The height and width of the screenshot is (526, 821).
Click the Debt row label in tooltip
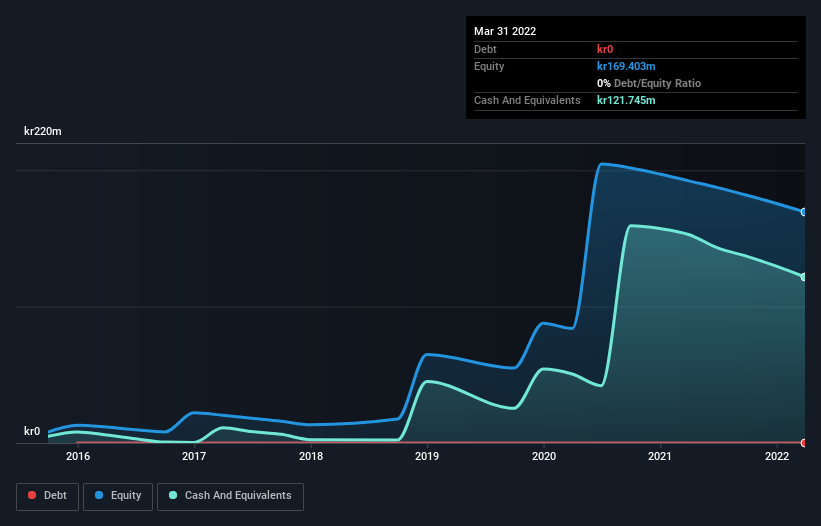click(x=485, y=49)
